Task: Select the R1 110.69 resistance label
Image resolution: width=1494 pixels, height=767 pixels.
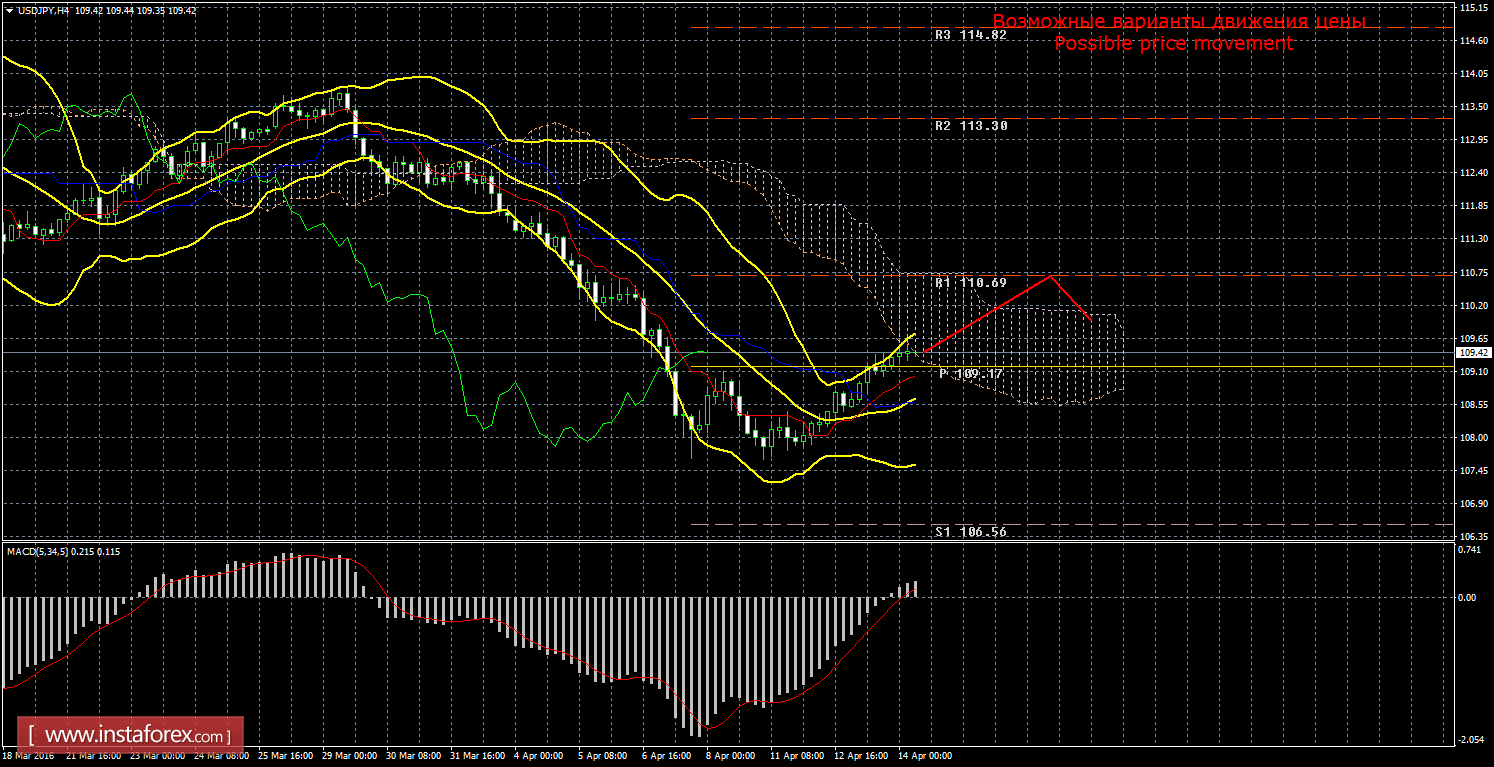Action: tap(970, 283)
